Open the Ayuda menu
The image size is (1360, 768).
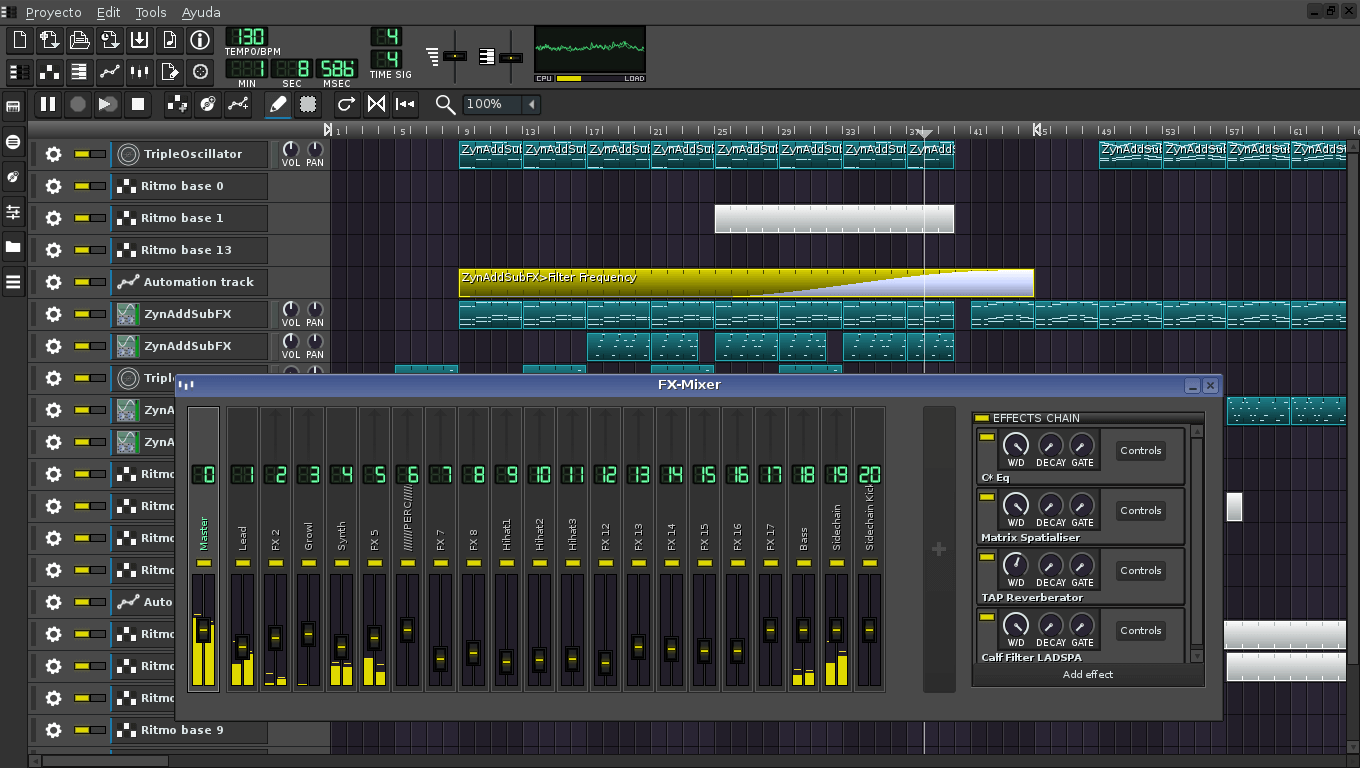click(x=201, y=12)
